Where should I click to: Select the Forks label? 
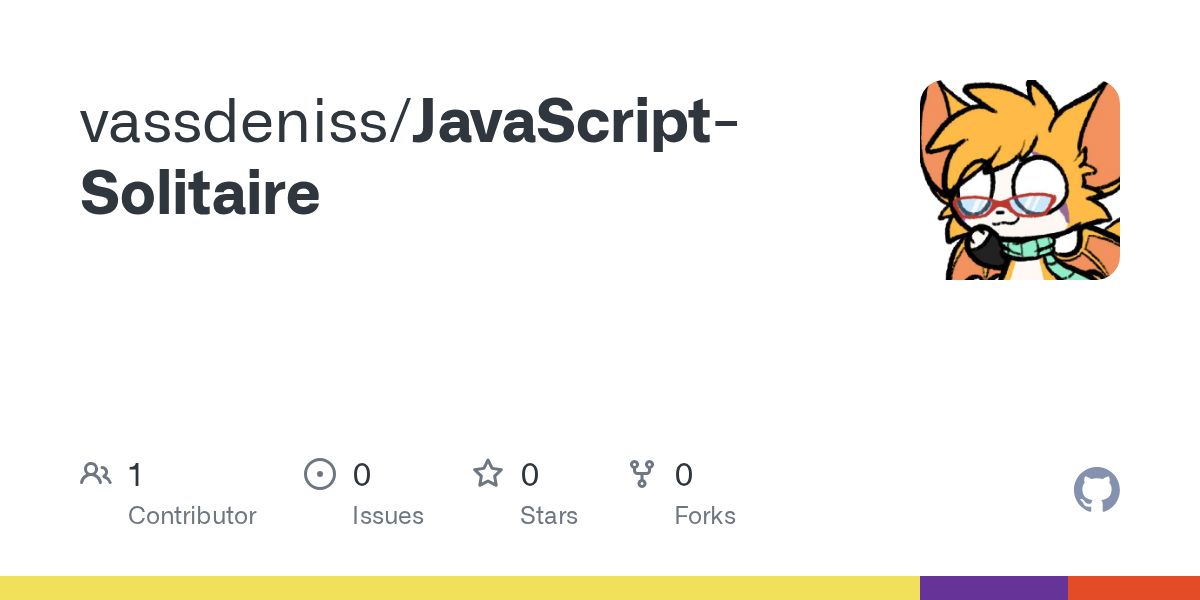click(x=705, y=516)
